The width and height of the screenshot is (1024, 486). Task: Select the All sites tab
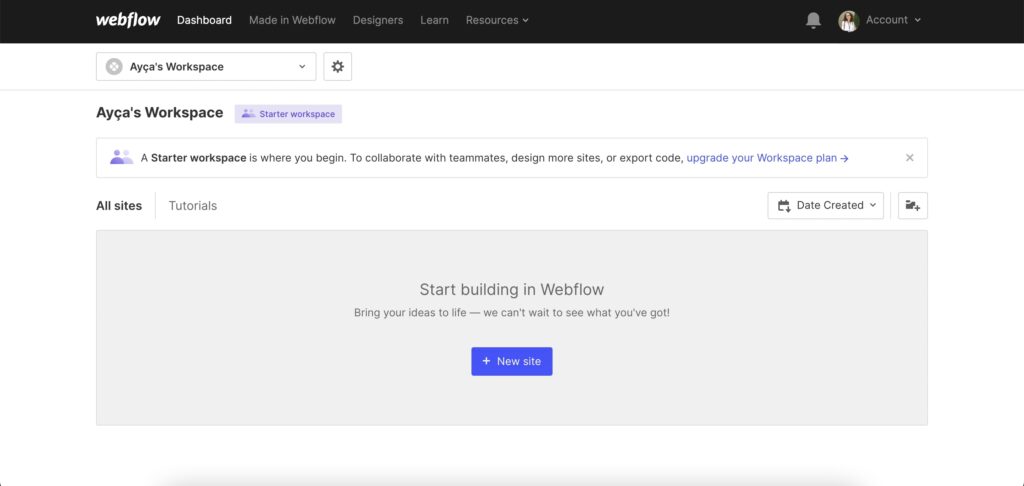click(x=119, y=206)
